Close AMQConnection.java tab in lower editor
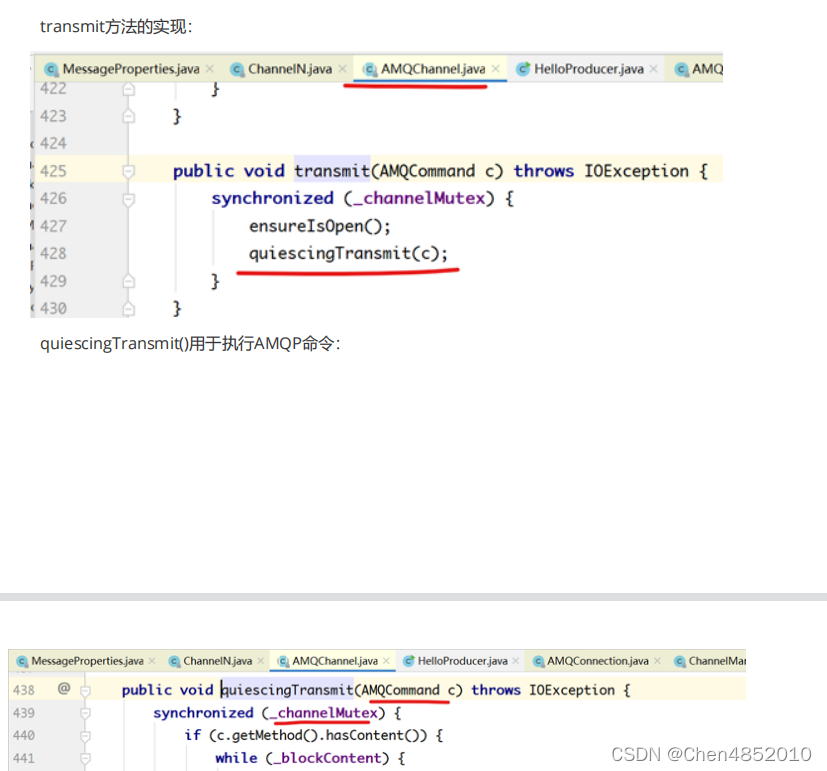Image resolution: width=827 pixels, height=771 pixels. pyautogui.click(x=657, y=660)
